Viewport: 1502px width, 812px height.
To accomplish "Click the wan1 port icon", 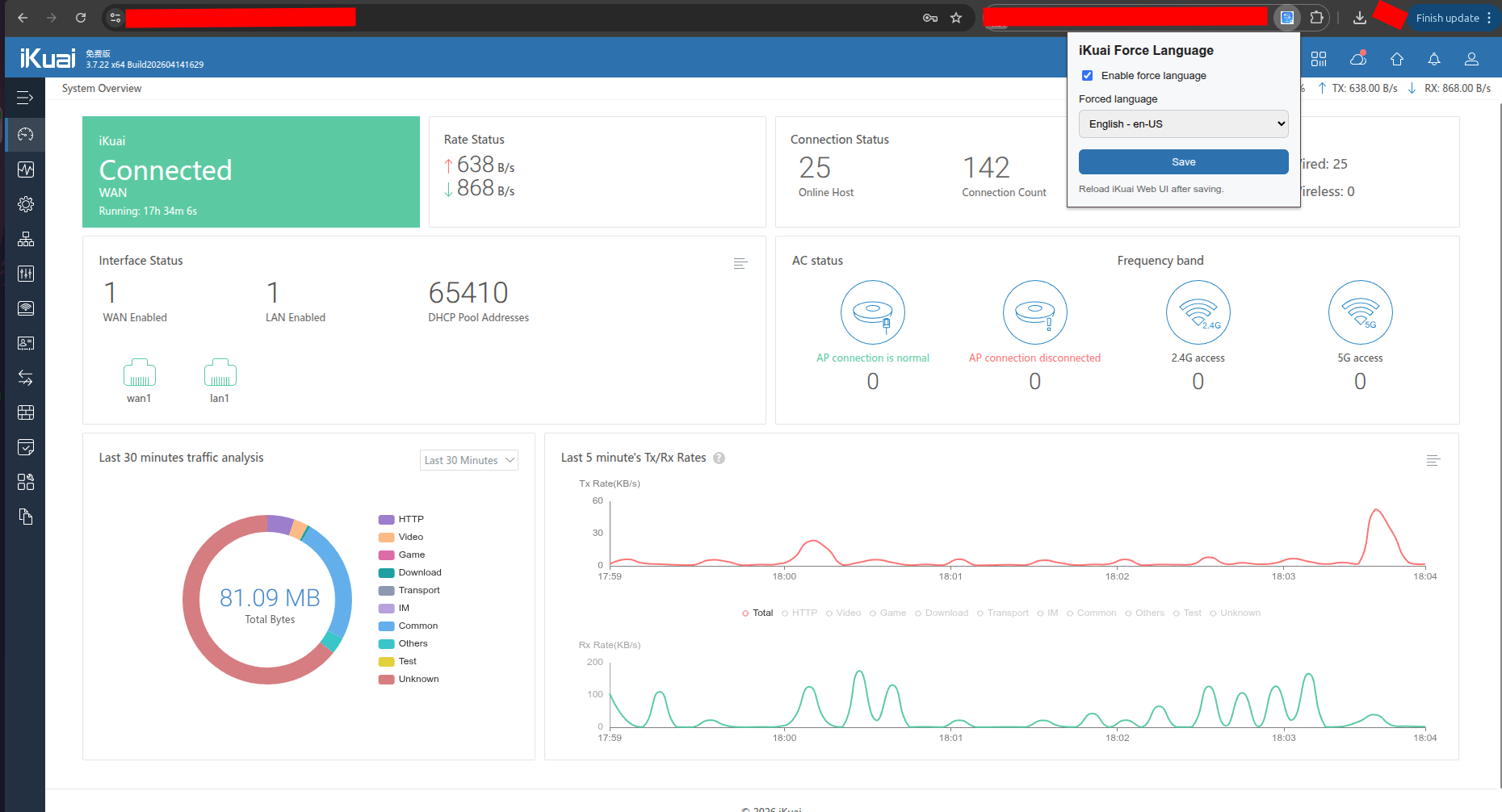I will click(139, 373).
